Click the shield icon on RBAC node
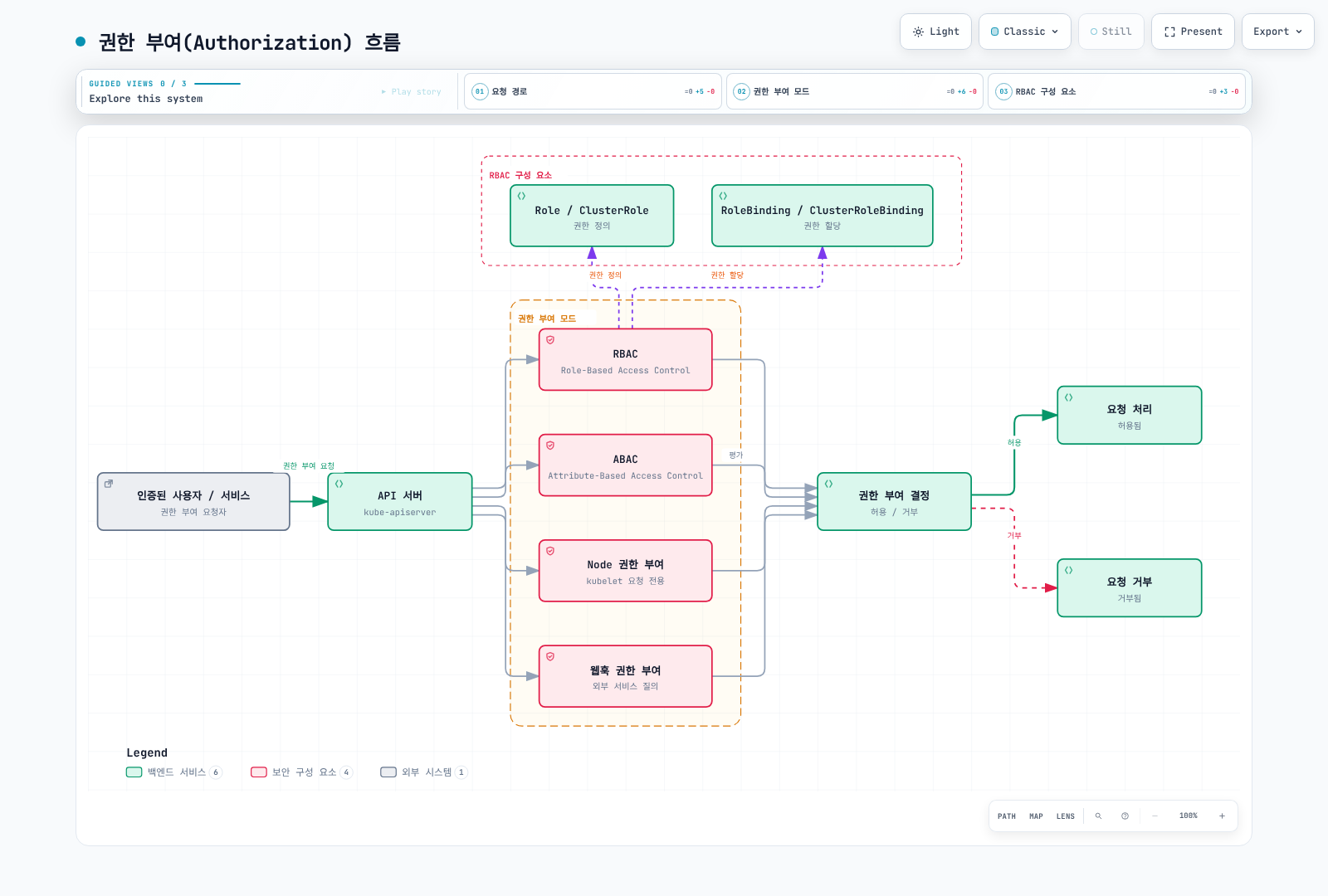Viewport: 1328px width, 896px height. coord(550,340)
